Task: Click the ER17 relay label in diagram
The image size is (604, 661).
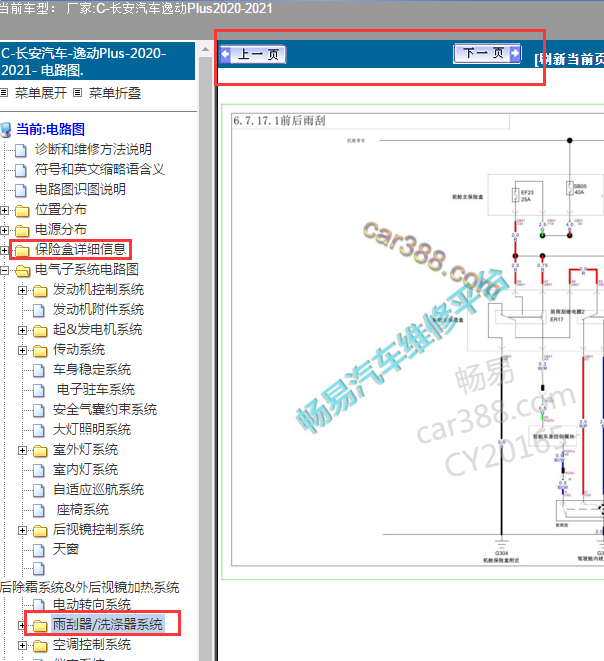Action: tap(556, 320)
